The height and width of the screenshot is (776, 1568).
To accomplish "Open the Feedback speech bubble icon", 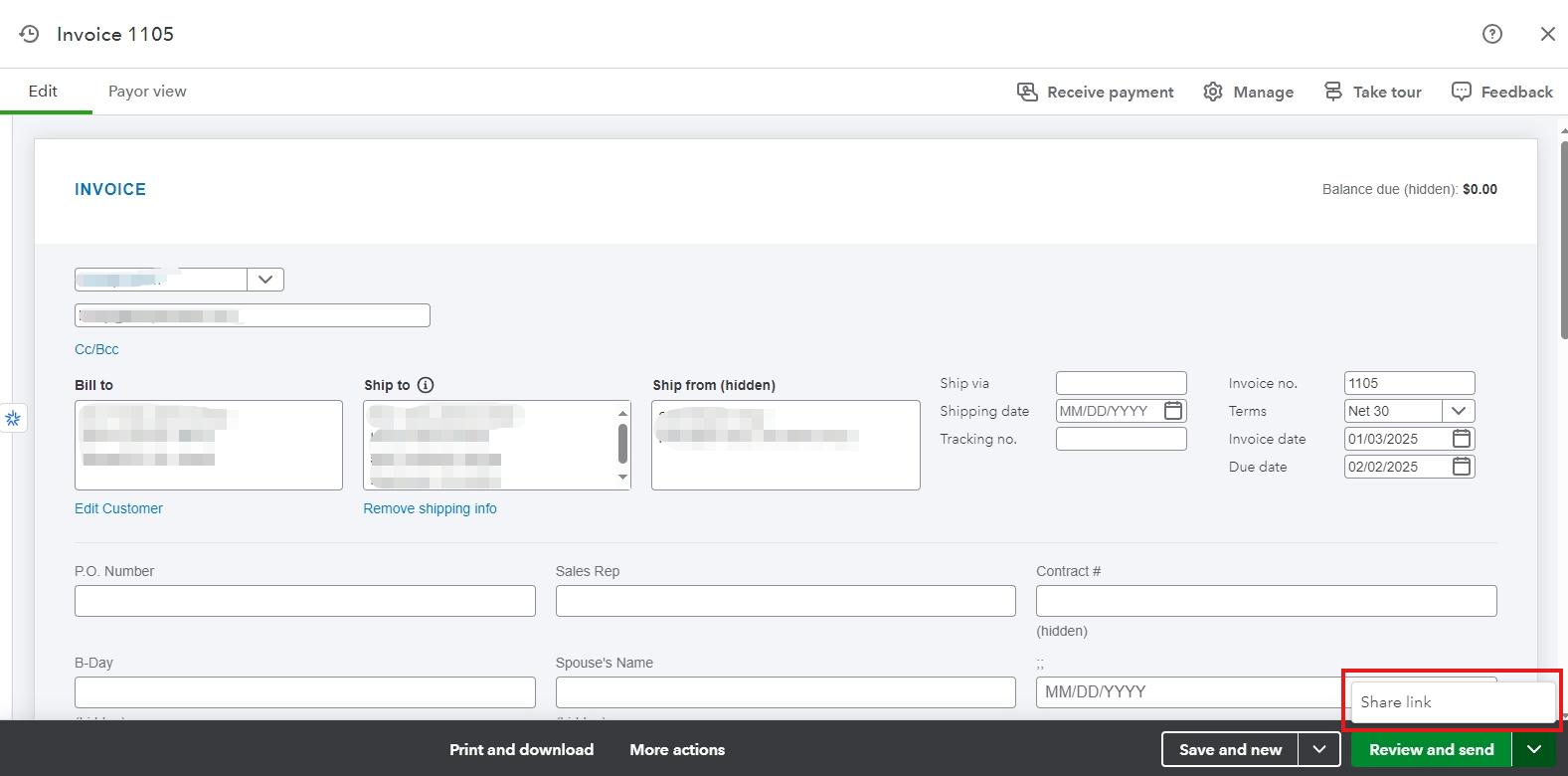I will coord(1461,92).
